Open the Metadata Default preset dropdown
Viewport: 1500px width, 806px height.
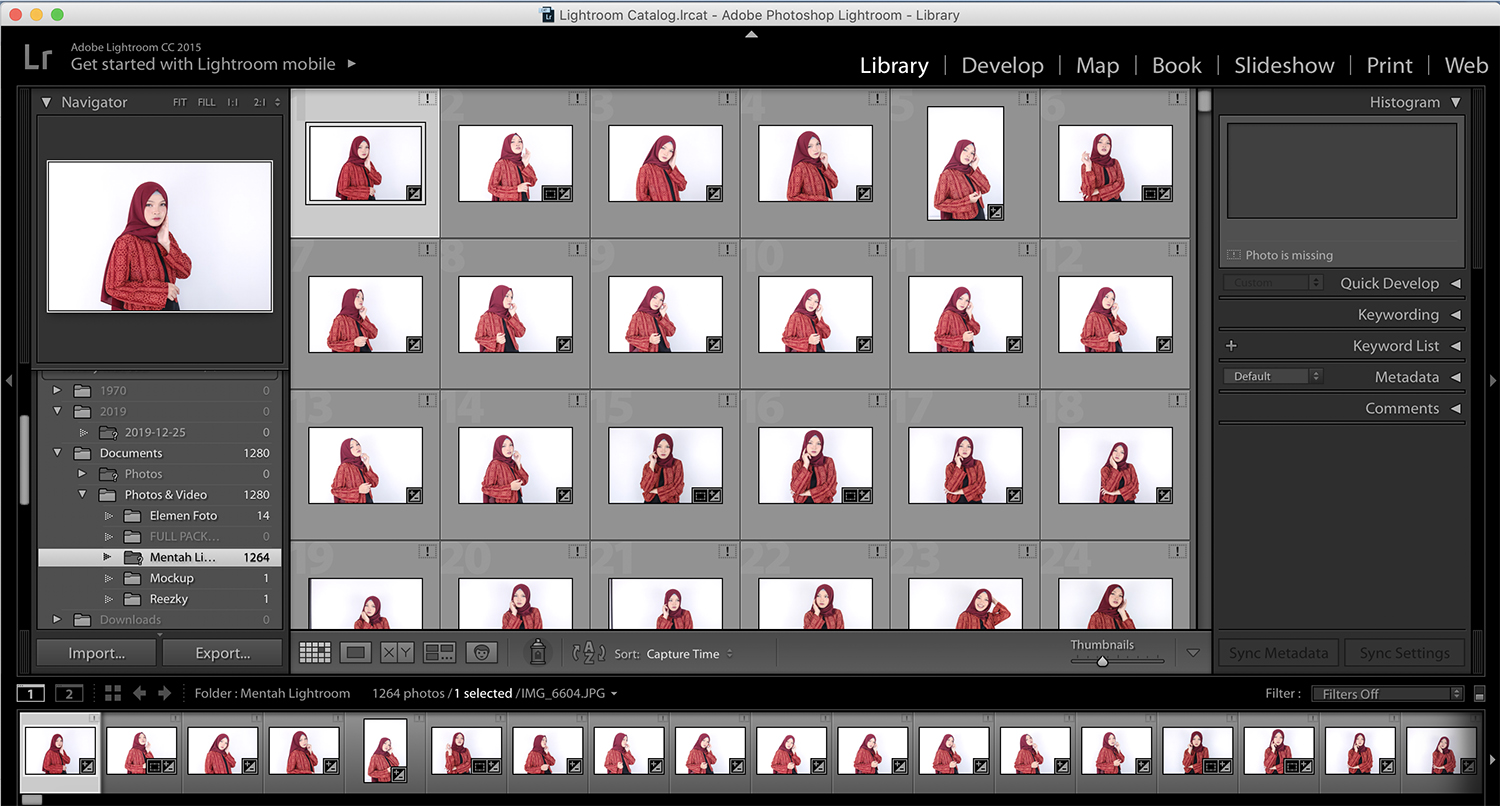point(1272,377)
